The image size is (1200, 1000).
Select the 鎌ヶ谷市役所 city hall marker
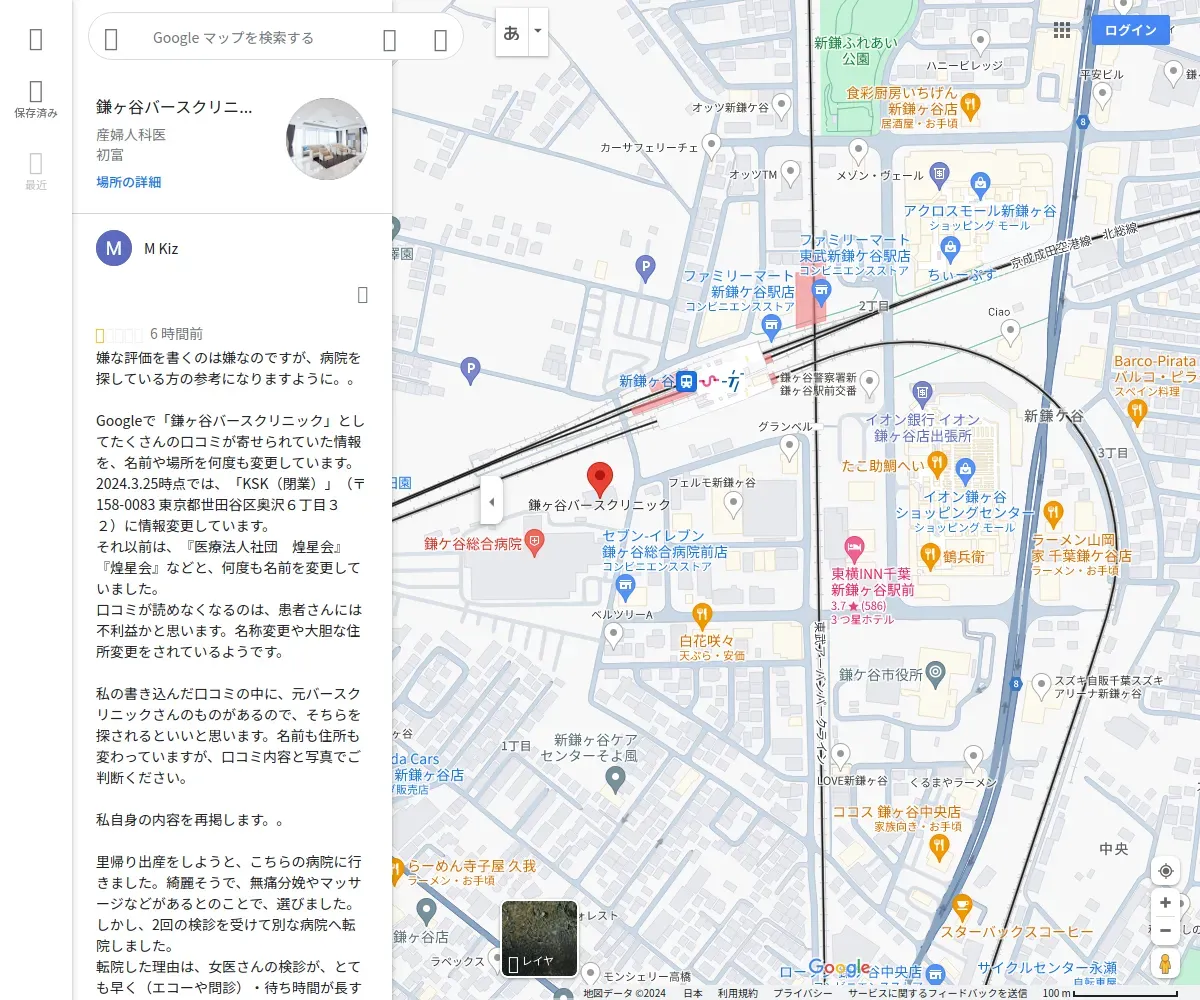point(935,672)
